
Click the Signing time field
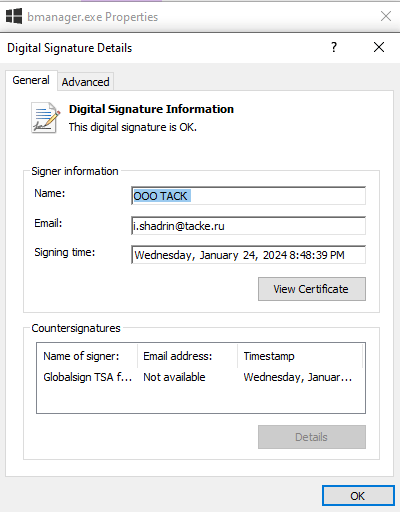pos(248,255)
